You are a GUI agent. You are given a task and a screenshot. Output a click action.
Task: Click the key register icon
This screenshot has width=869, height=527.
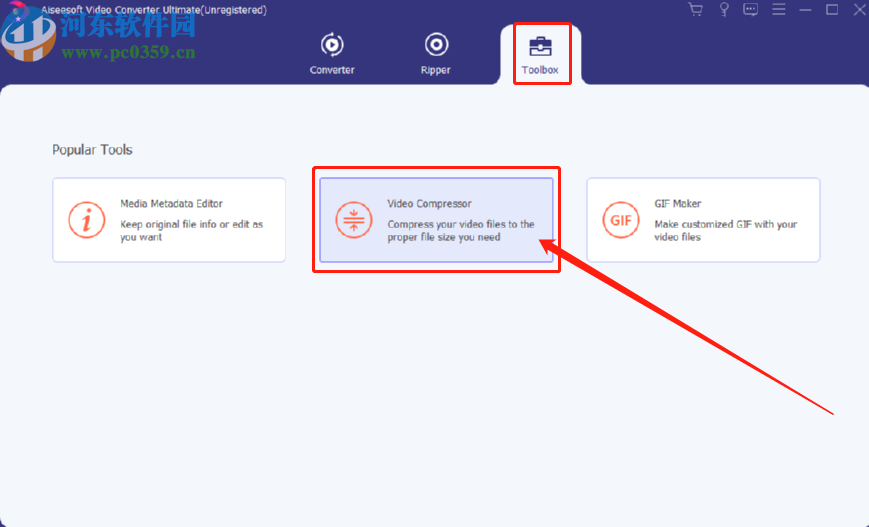coord(724,9)
